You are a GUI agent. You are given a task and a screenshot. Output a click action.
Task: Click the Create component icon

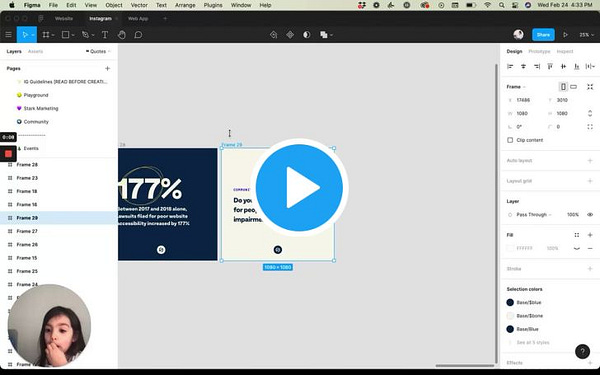[290, 35]
